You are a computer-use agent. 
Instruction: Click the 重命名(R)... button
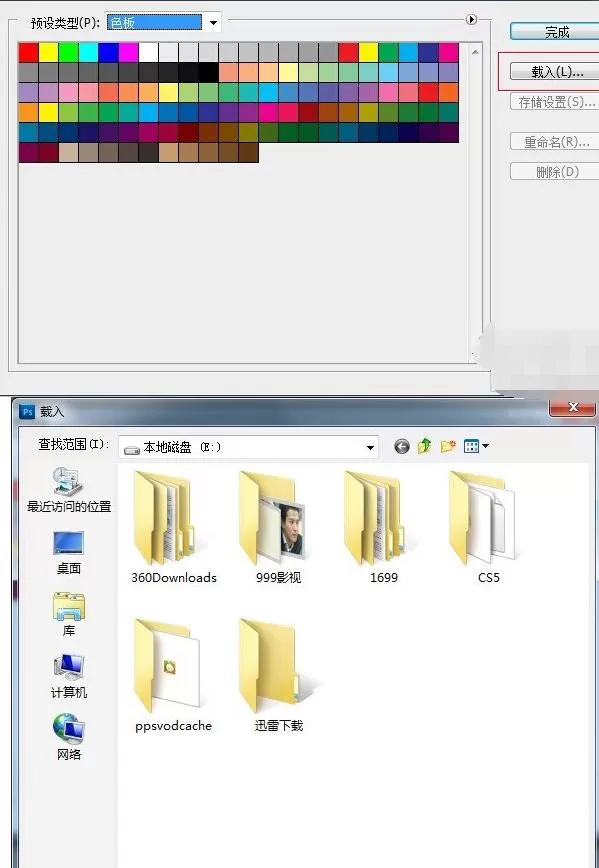point(556,142)
